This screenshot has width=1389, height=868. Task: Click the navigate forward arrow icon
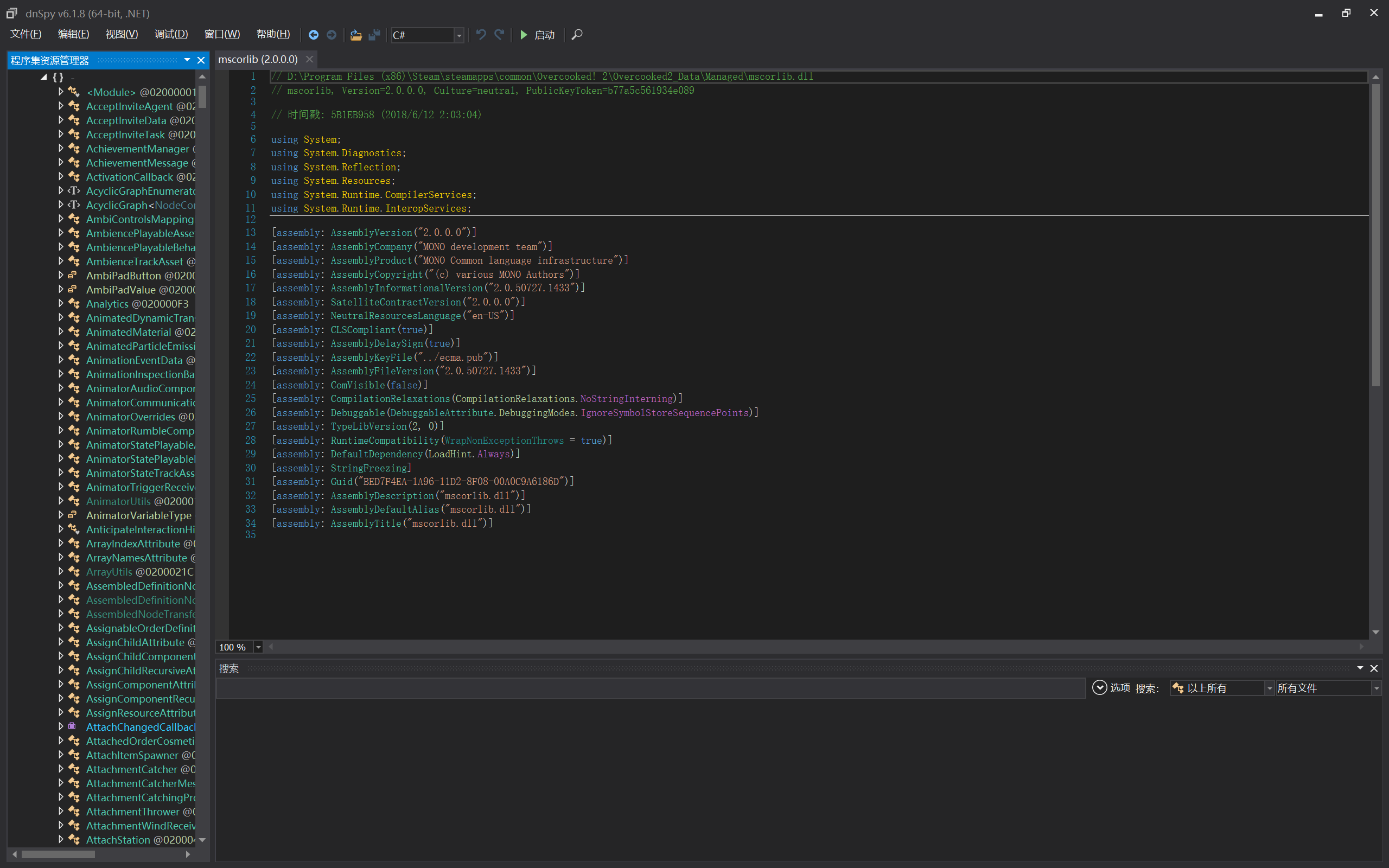332,35
